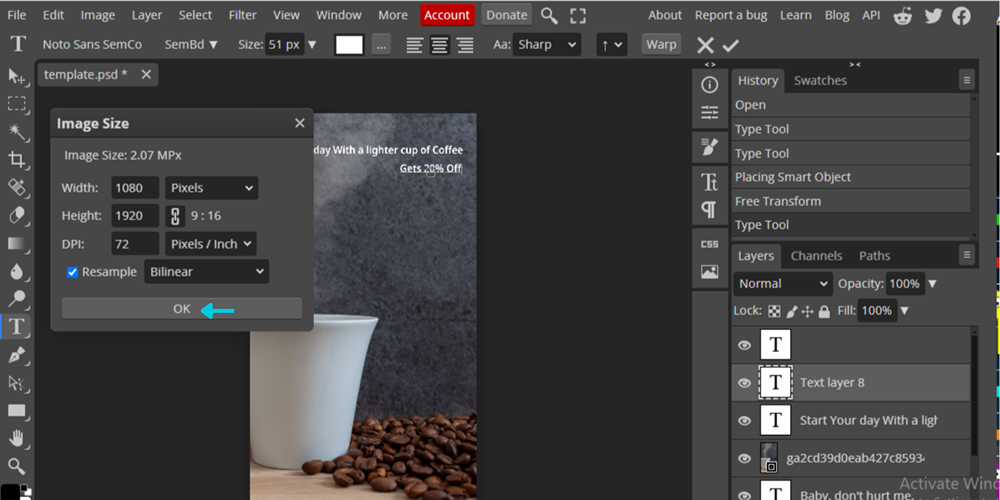1000x500 pixels.
Task: Expand the Bilinear resample method dropdown
Action: 206,272
